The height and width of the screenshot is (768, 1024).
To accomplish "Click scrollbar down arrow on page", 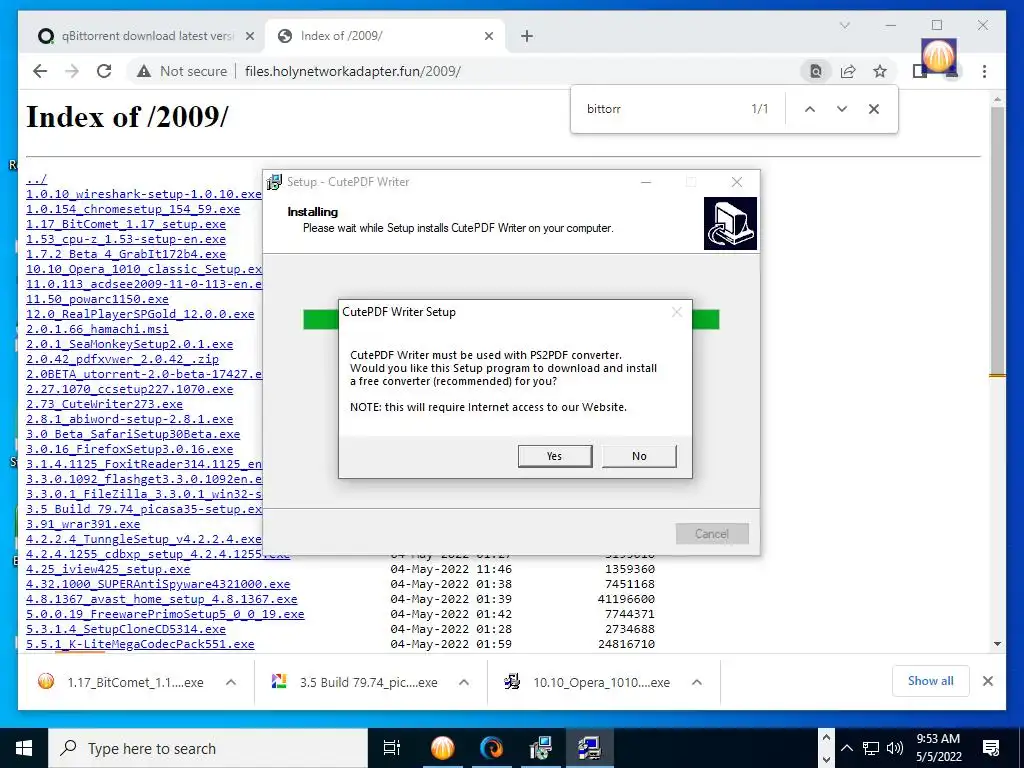I will click(x=997, y=644).
